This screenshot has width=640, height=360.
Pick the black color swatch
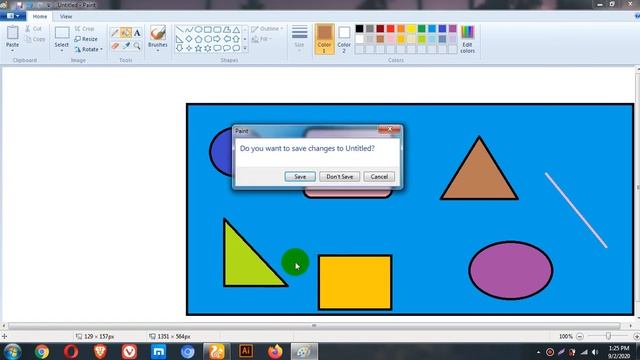359,29
